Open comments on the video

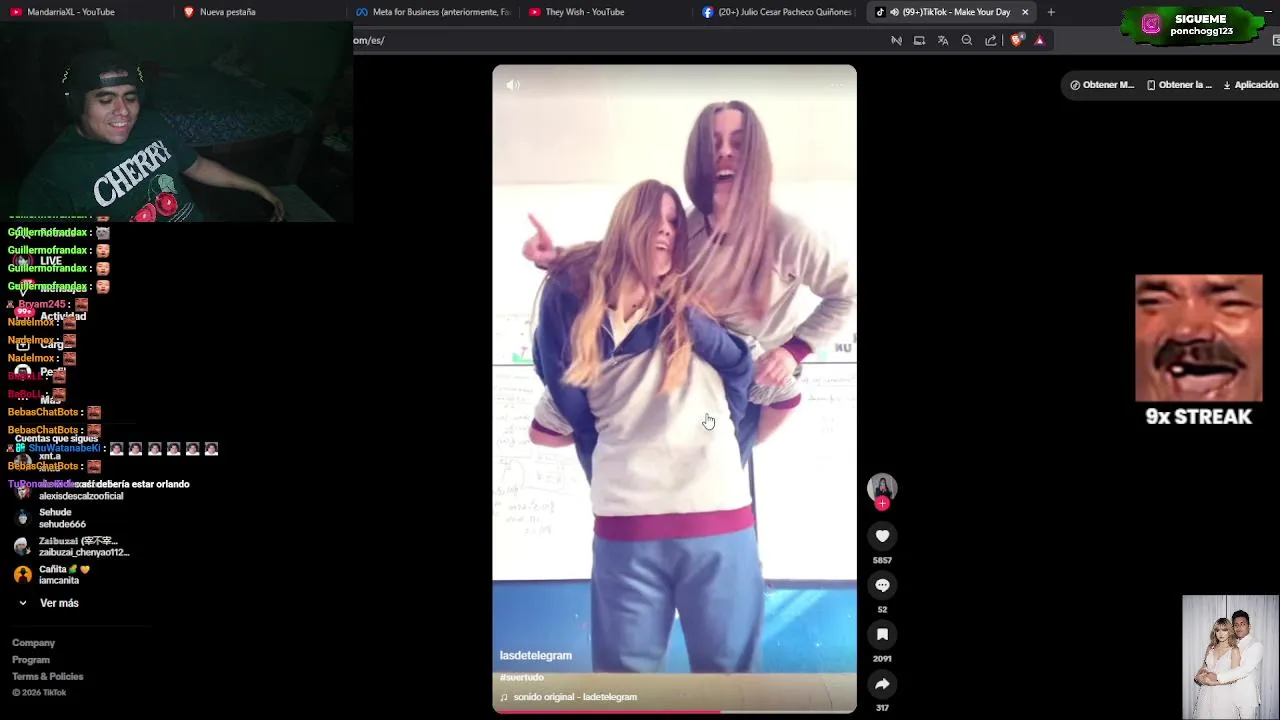coord(882,585)
